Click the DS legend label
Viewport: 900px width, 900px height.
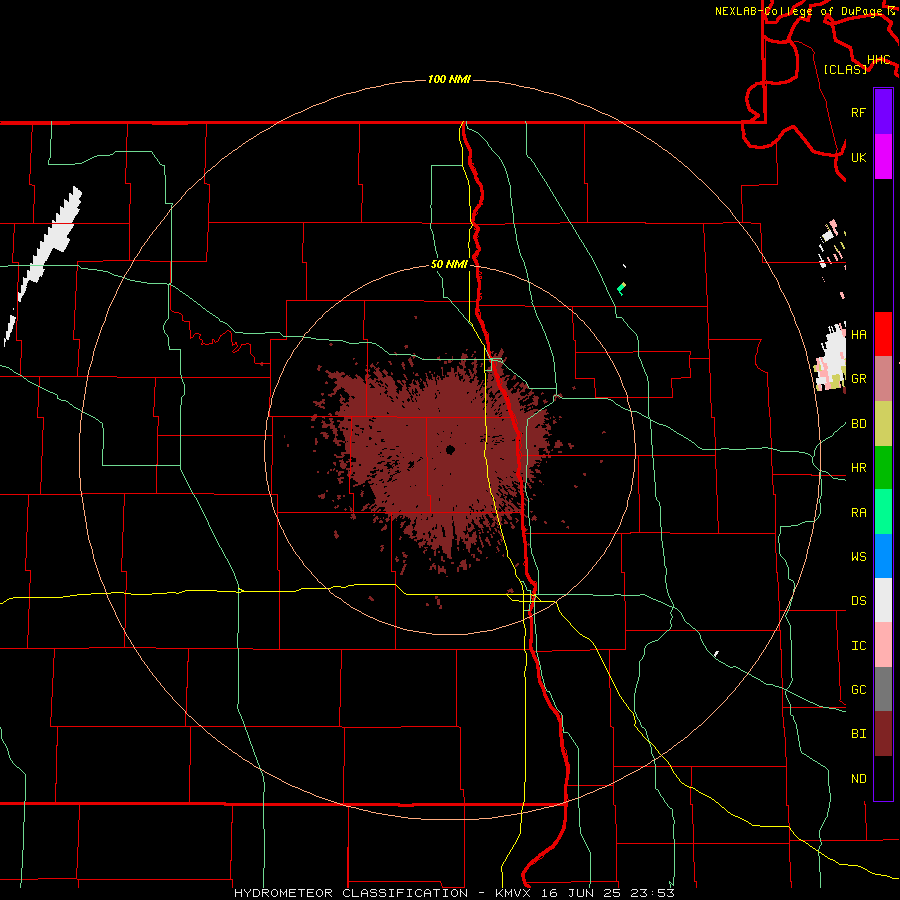point(858,600)
